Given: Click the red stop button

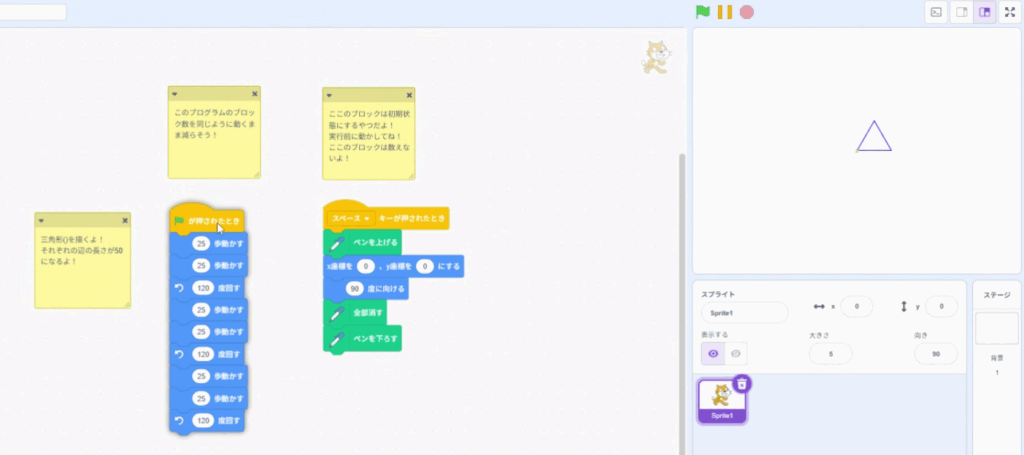Looking at the screenshot, I should pos(746,12).
